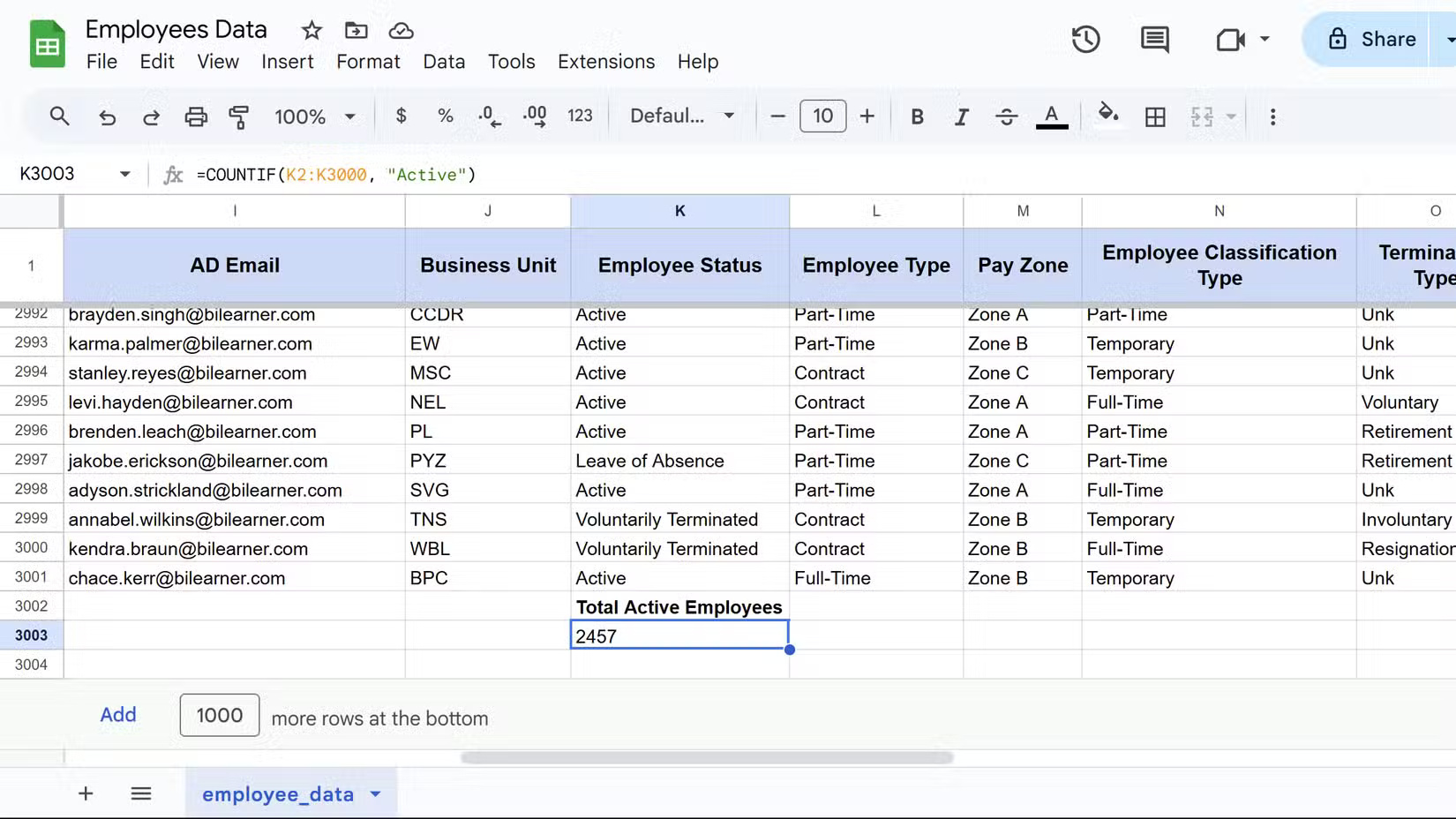The height and width of the screenshot is (819, 1456).
Task: Decrease decimal places
Action: 488,116
